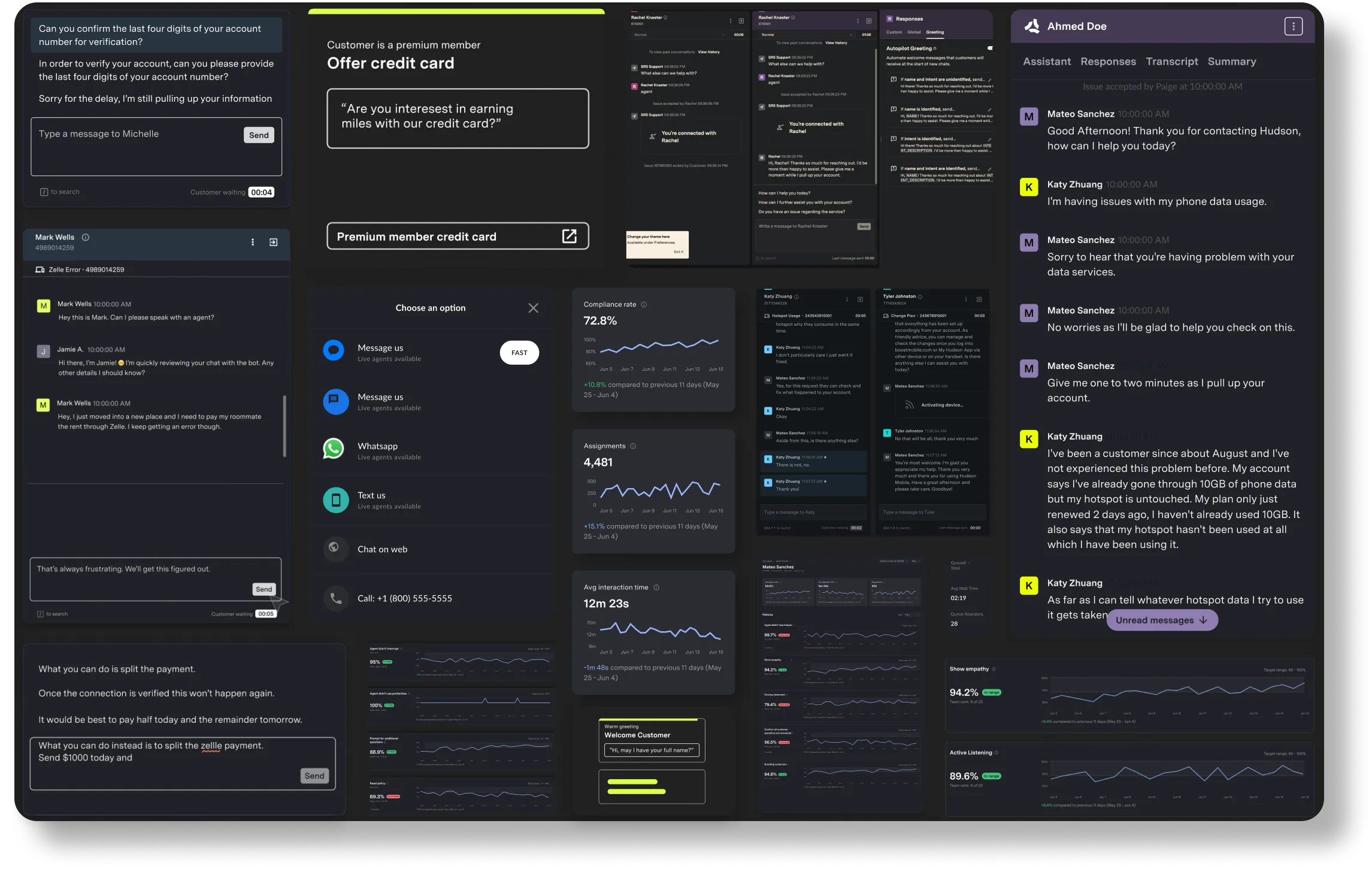Close the Choose an option dialog

pos(533,308)
